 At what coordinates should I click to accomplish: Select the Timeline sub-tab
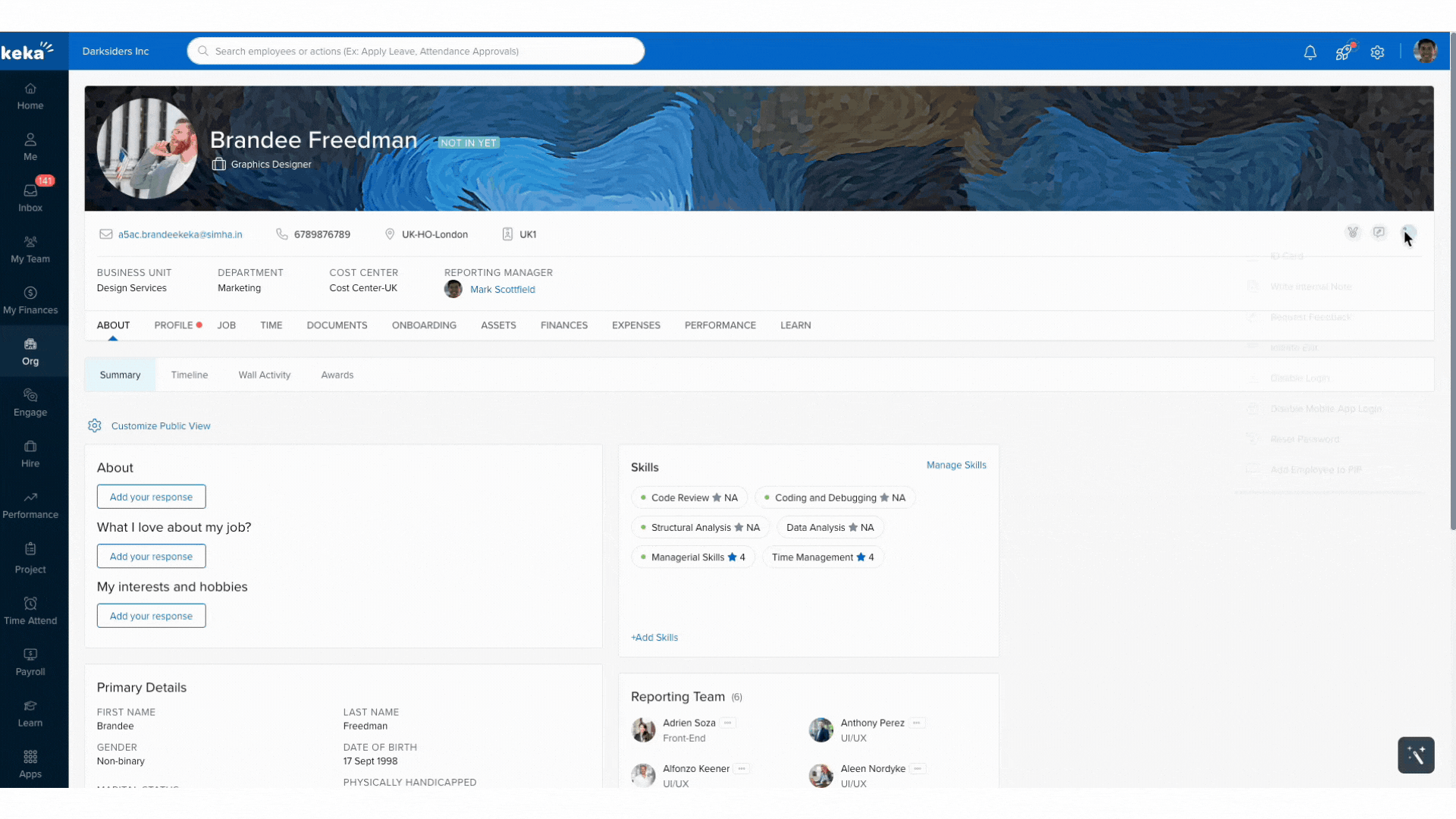(x=190, y=375)
